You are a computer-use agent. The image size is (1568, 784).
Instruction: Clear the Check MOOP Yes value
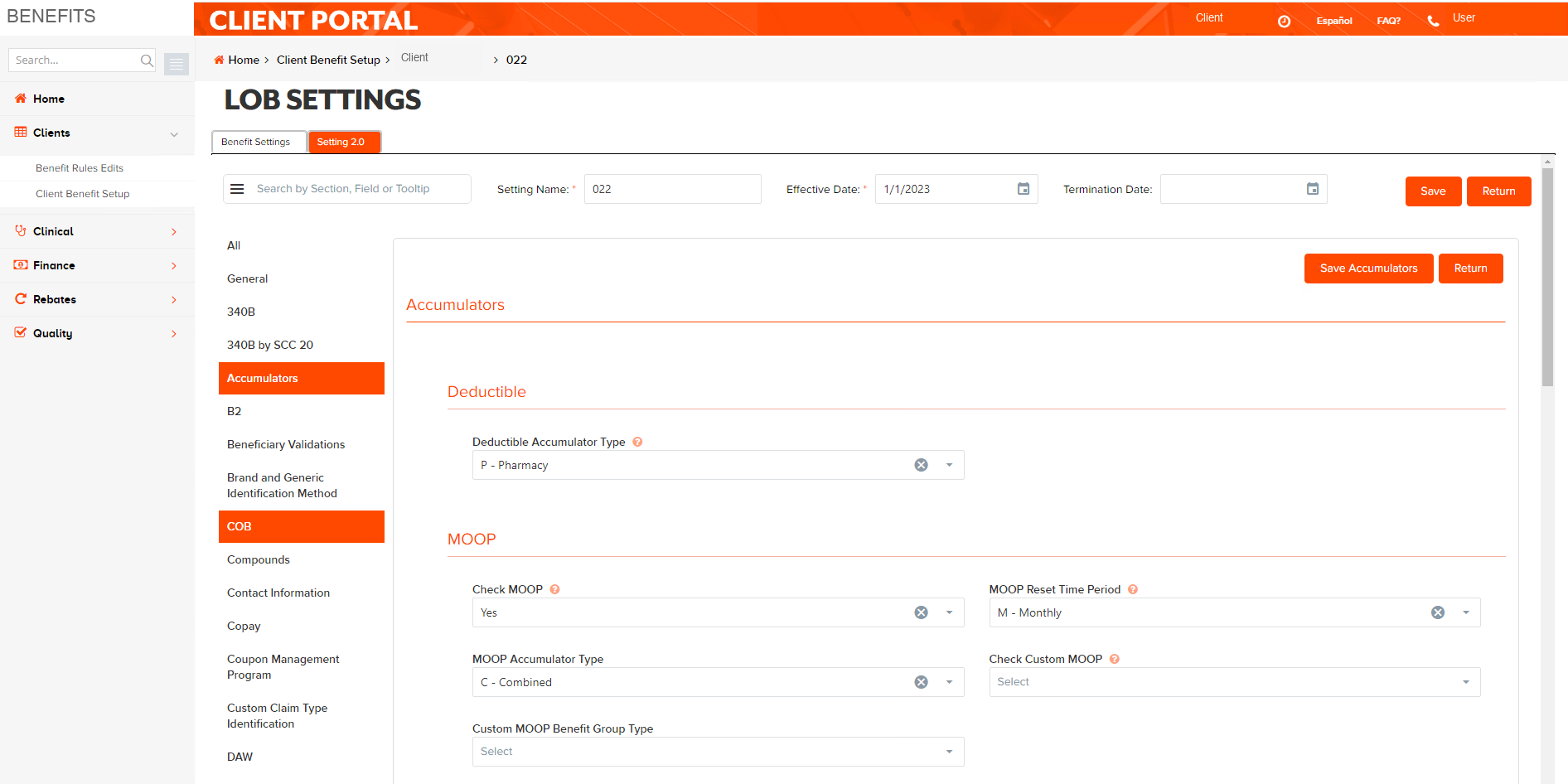[x=921, y=612]
